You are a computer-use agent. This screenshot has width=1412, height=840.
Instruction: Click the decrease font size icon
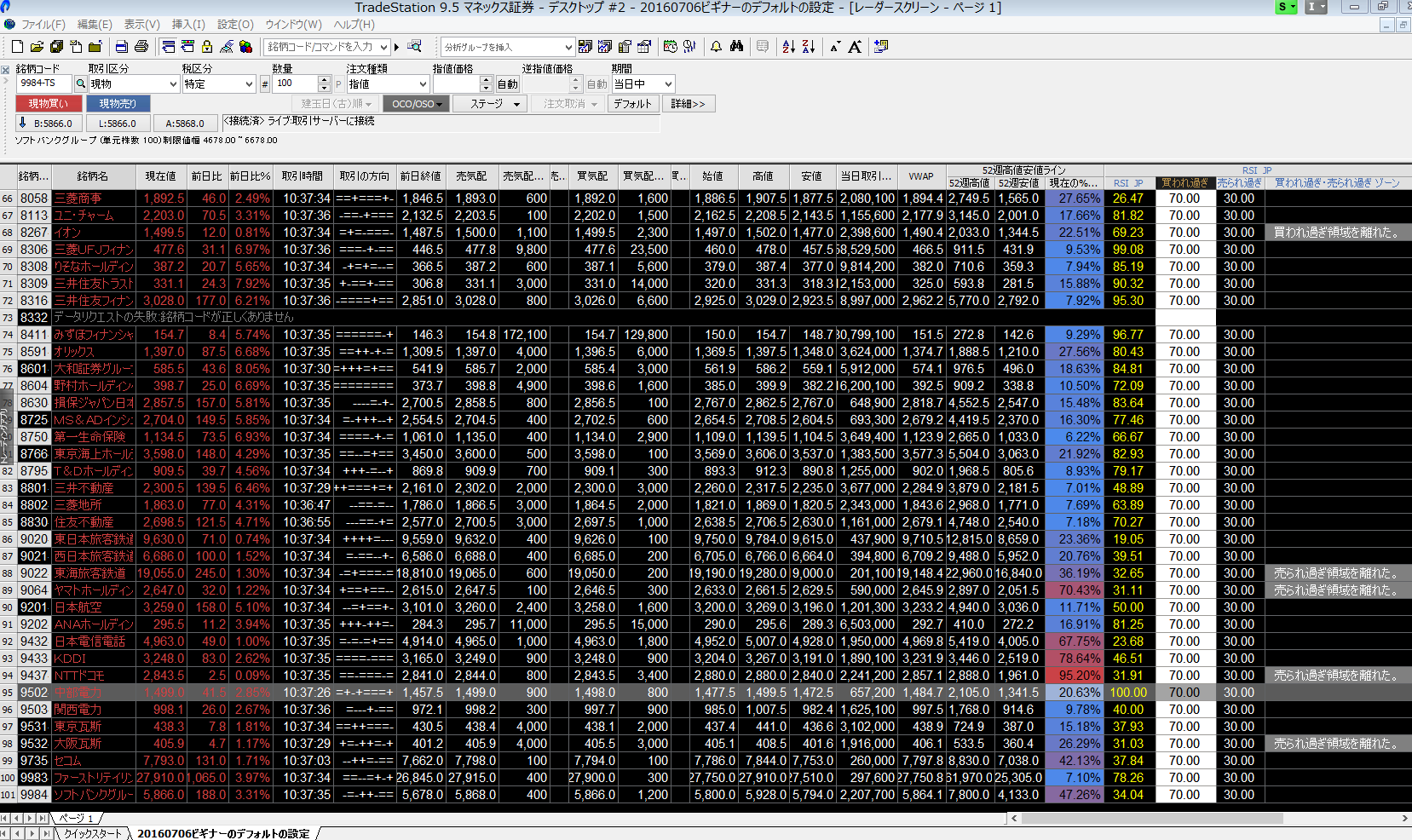point(834,47)
